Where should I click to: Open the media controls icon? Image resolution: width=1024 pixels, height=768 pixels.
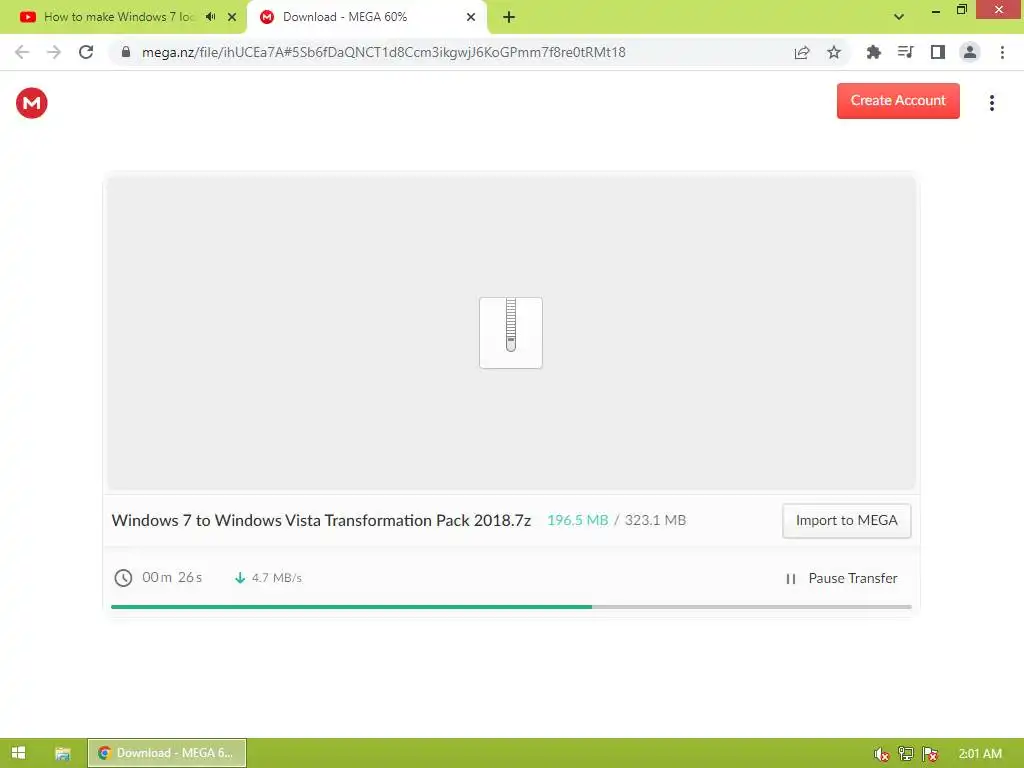click(x=905, y=52)
